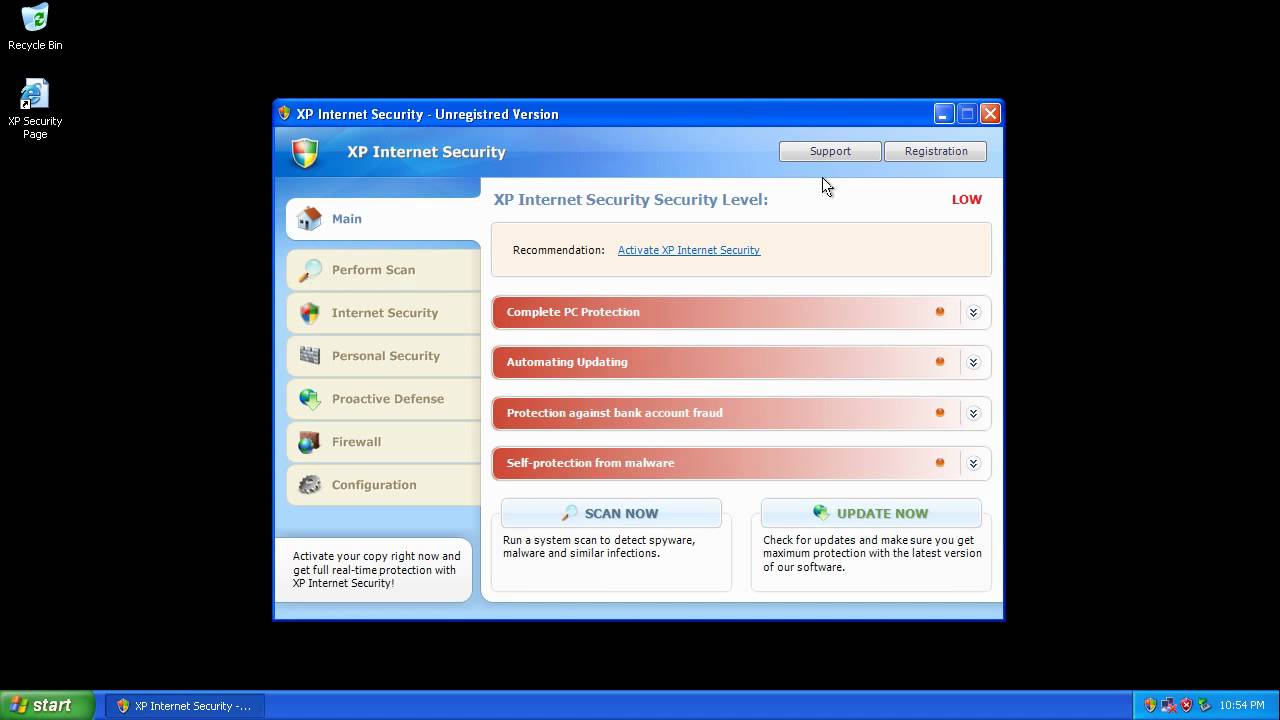1280x720 pixels.
Task: Click the shield icon beside Internet Security
Action: point(310,313)
